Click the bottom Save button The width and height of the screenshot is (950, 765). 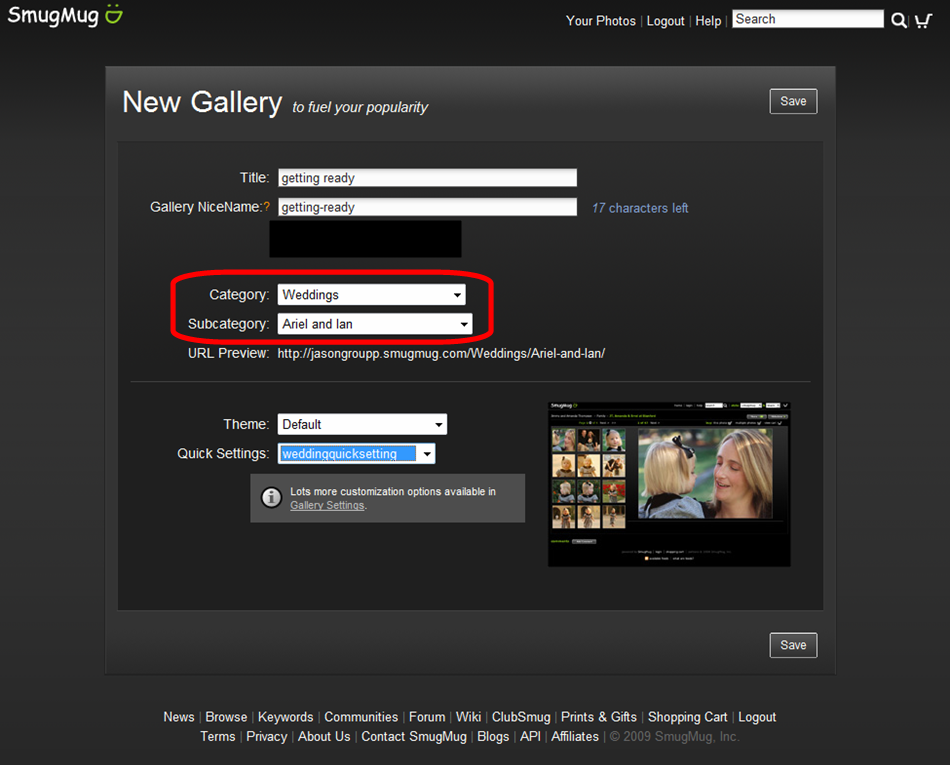point(793,645)
